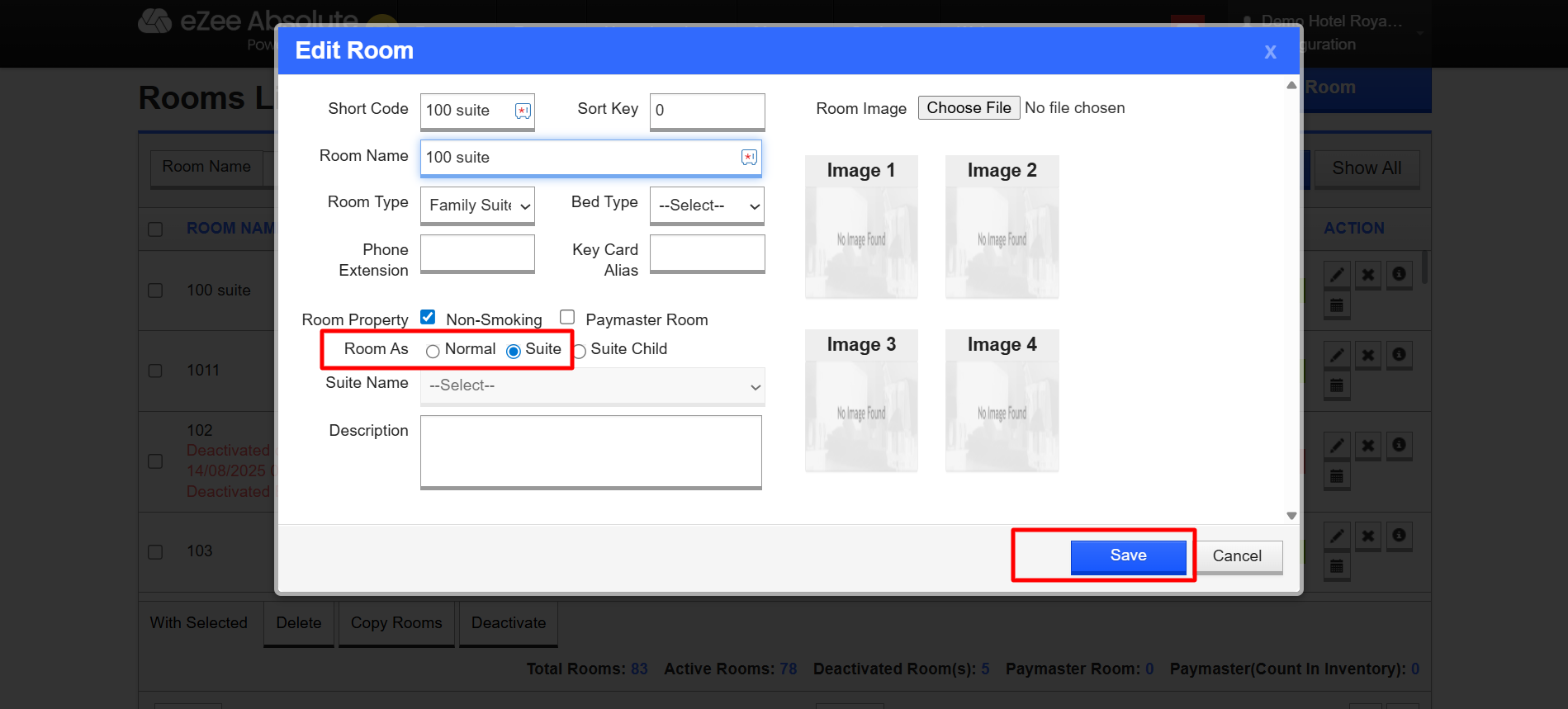Open the Bed Type dropdown

(707, 206)
